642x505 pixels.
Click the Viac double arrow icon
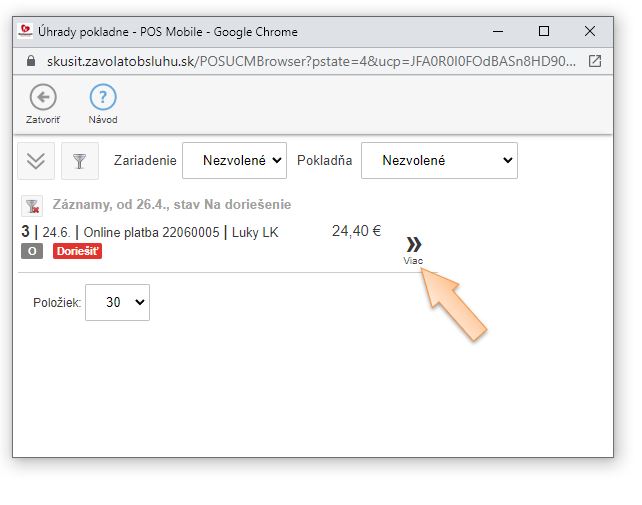click(413, 245)
